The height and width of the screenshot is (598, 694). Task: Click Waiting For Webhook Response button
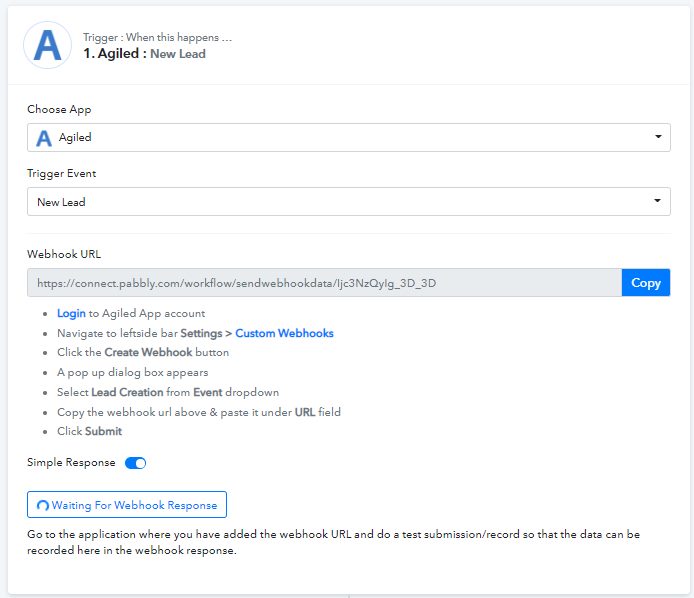tap(127, 505)
